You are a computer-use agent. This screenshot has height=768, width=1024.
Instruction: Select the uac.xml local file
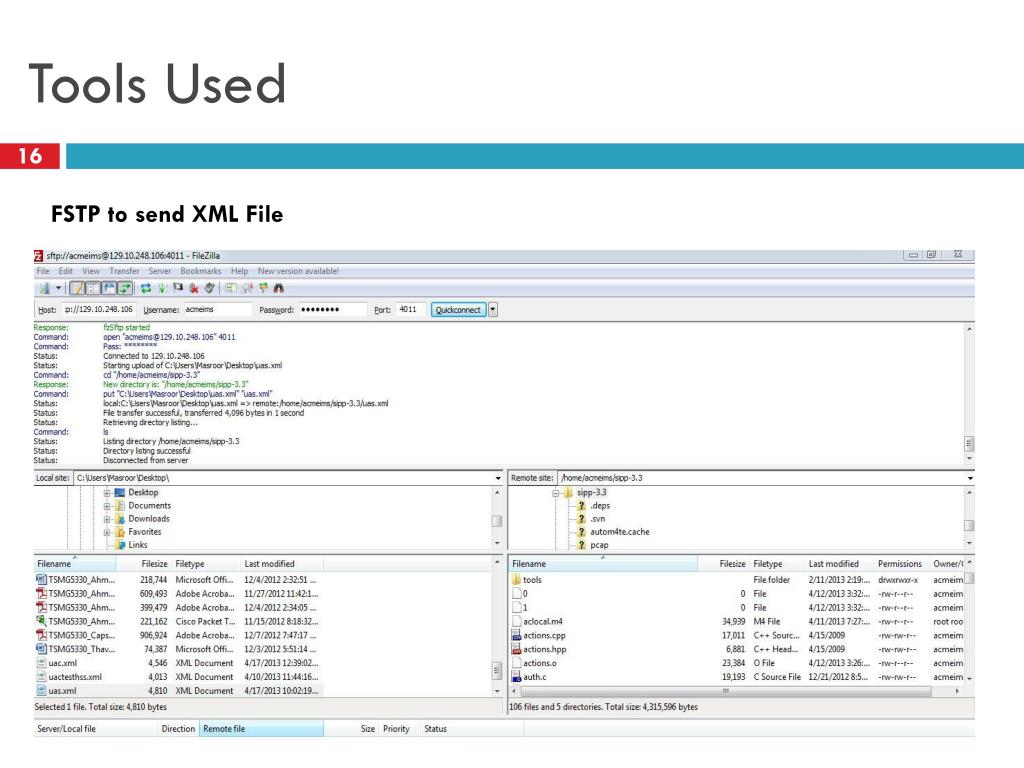coord(176,663)
